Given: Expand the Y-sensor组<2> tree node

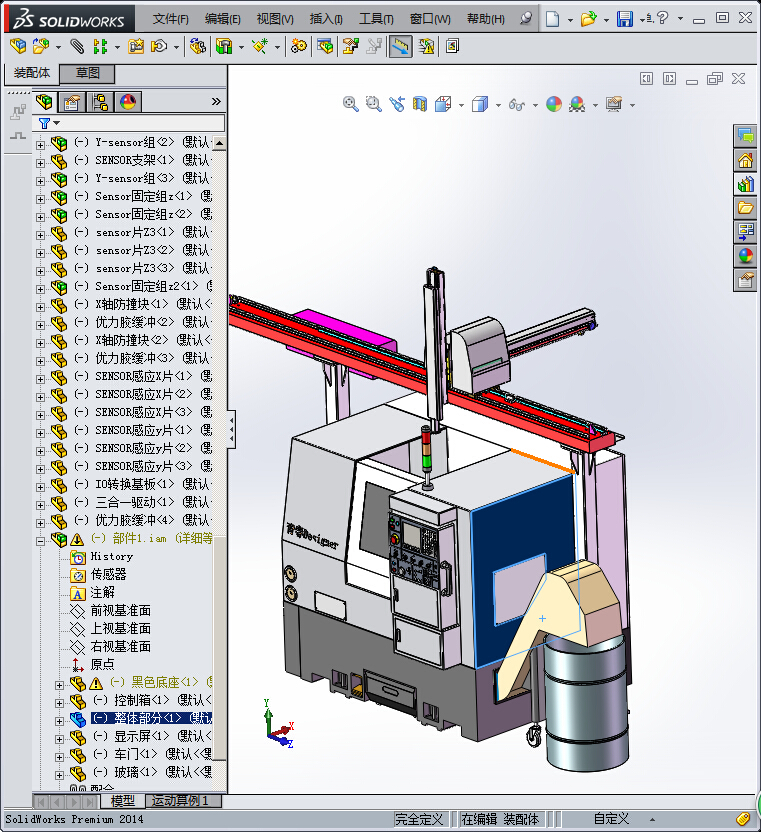Looking at the screenshot, I should click(x=40, y=145).
